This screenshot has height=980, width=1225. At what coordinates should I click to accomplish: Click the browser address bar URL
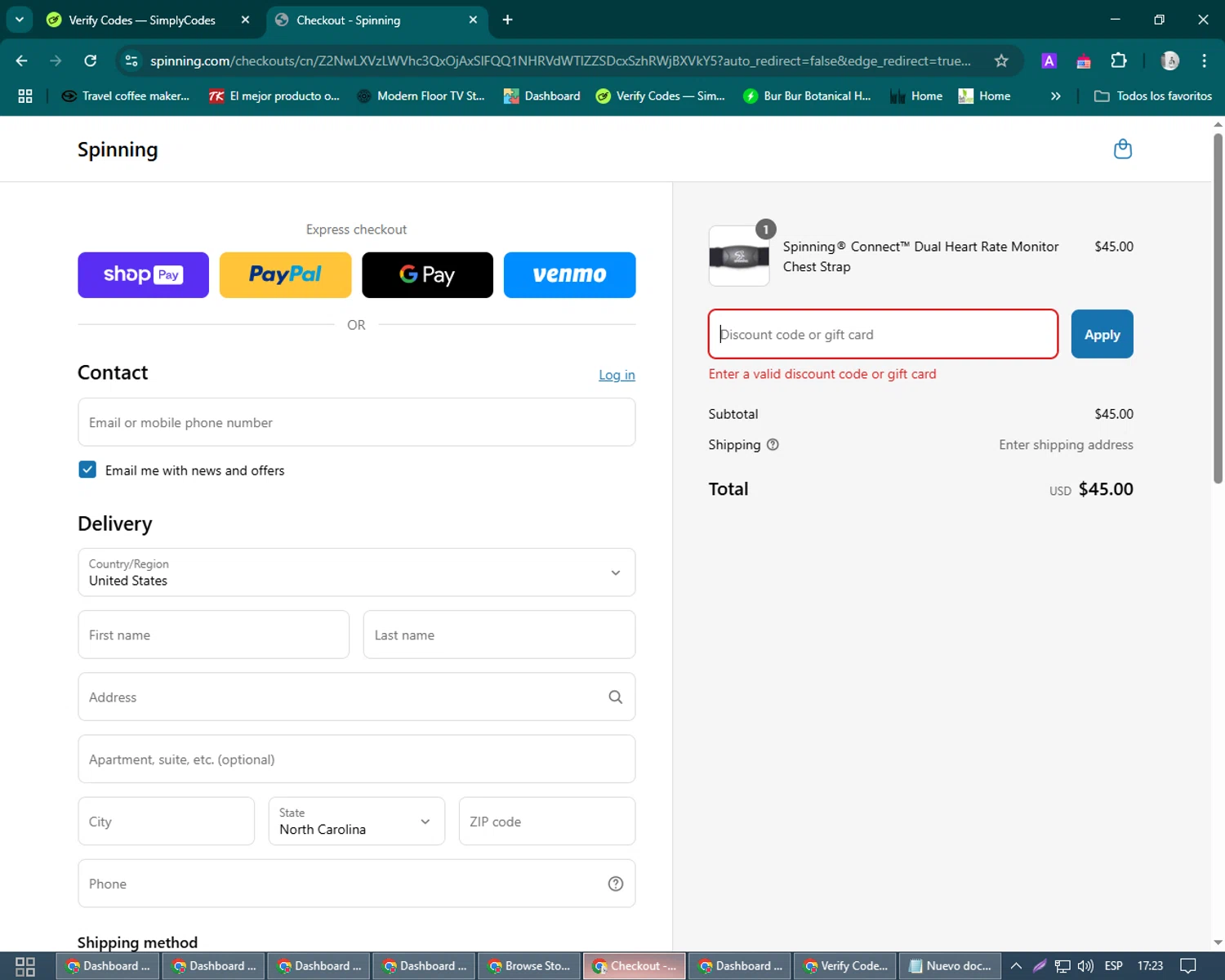(561, 60)
